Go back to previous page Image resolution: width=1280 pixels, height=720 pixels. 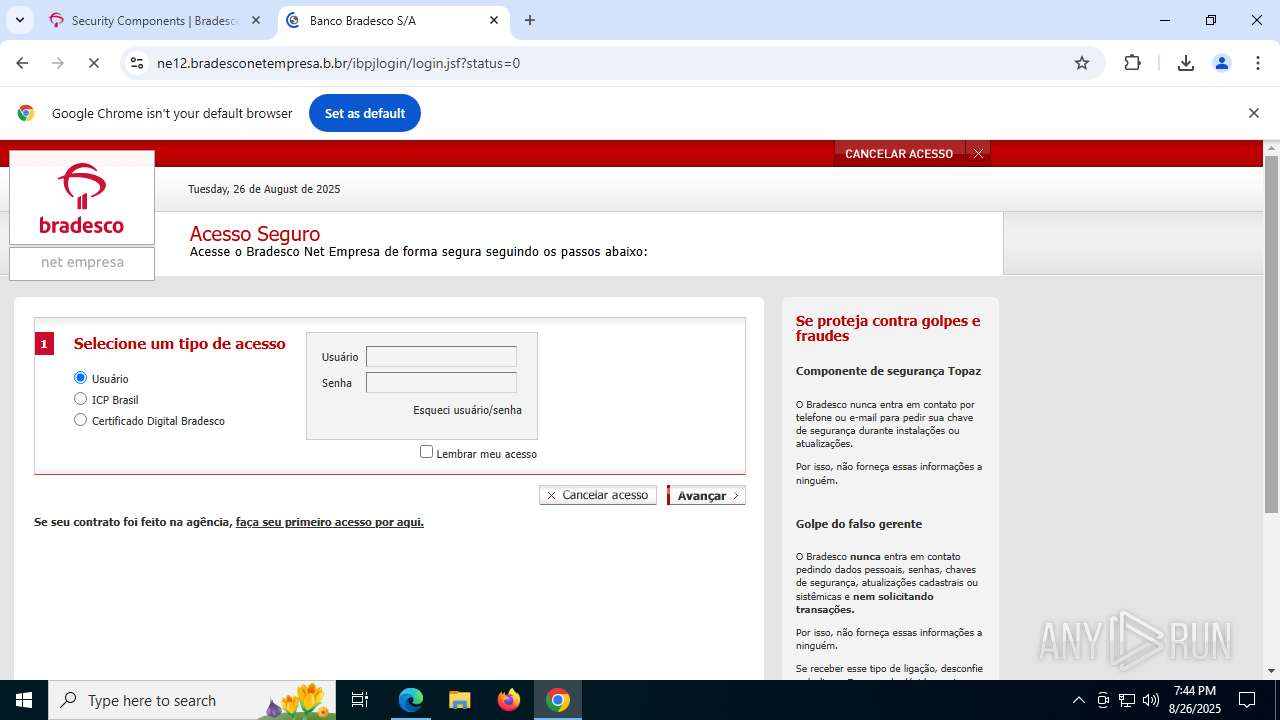point(22,63)
